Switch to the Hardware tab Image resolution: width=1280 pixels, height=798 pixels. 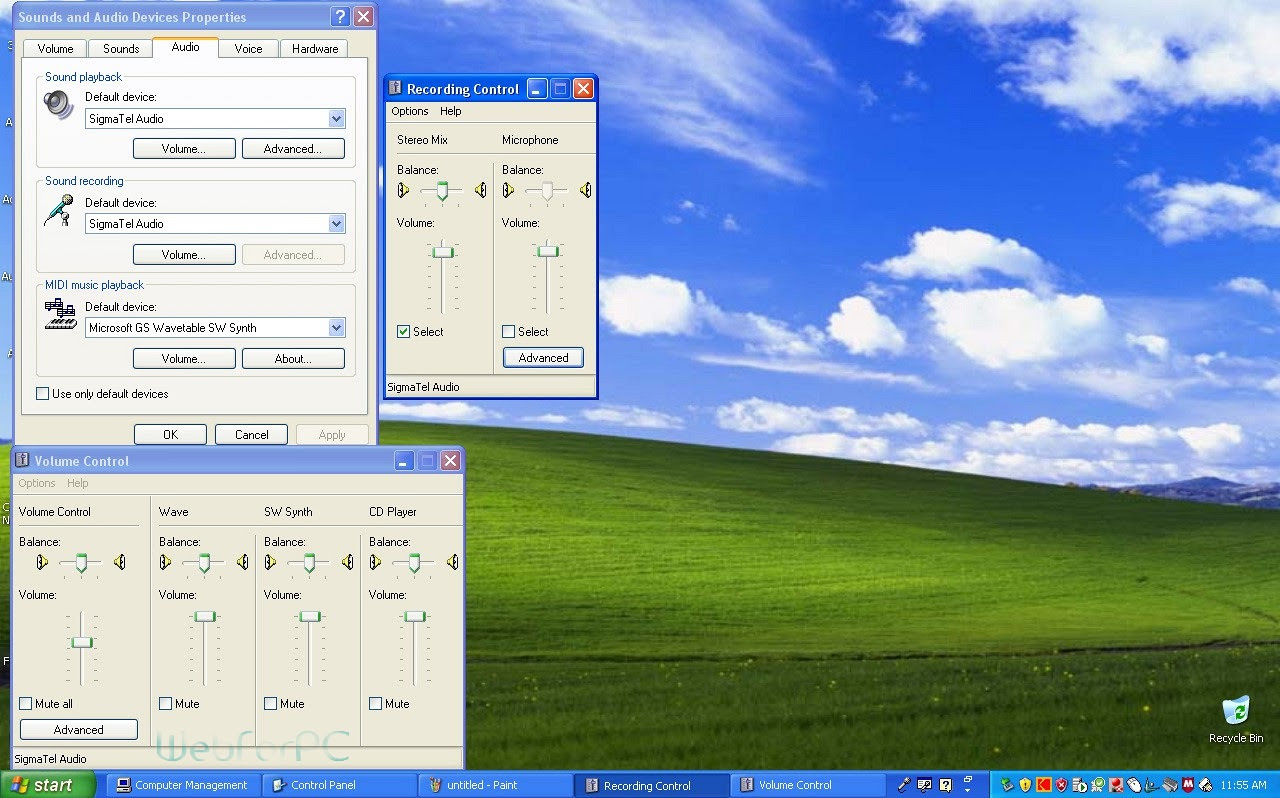(315, 49)
